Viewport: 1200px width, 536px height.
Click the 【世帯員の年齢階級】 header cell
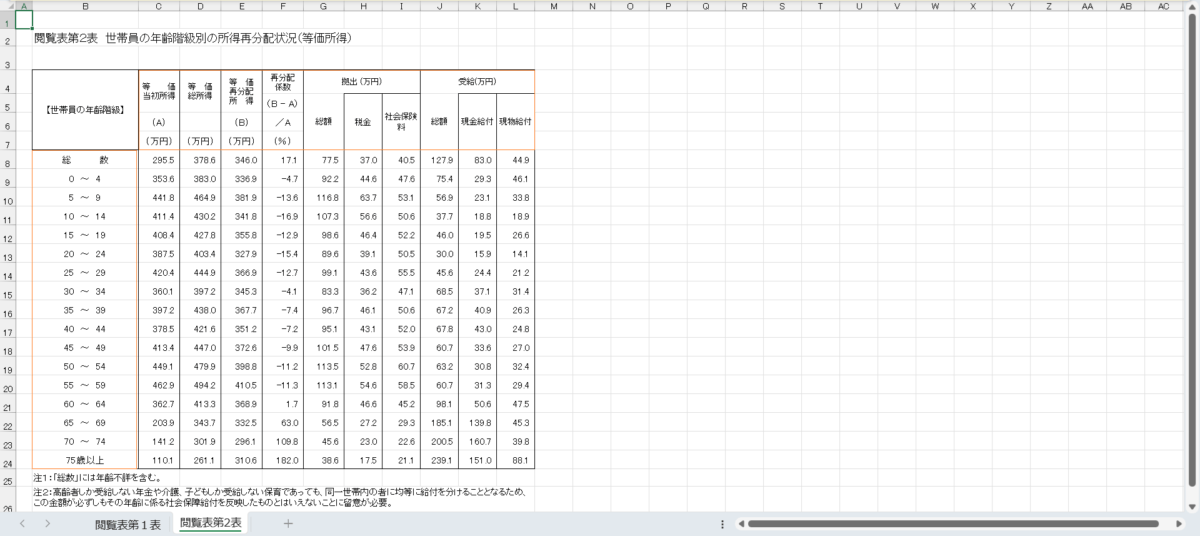pos(84,110)
